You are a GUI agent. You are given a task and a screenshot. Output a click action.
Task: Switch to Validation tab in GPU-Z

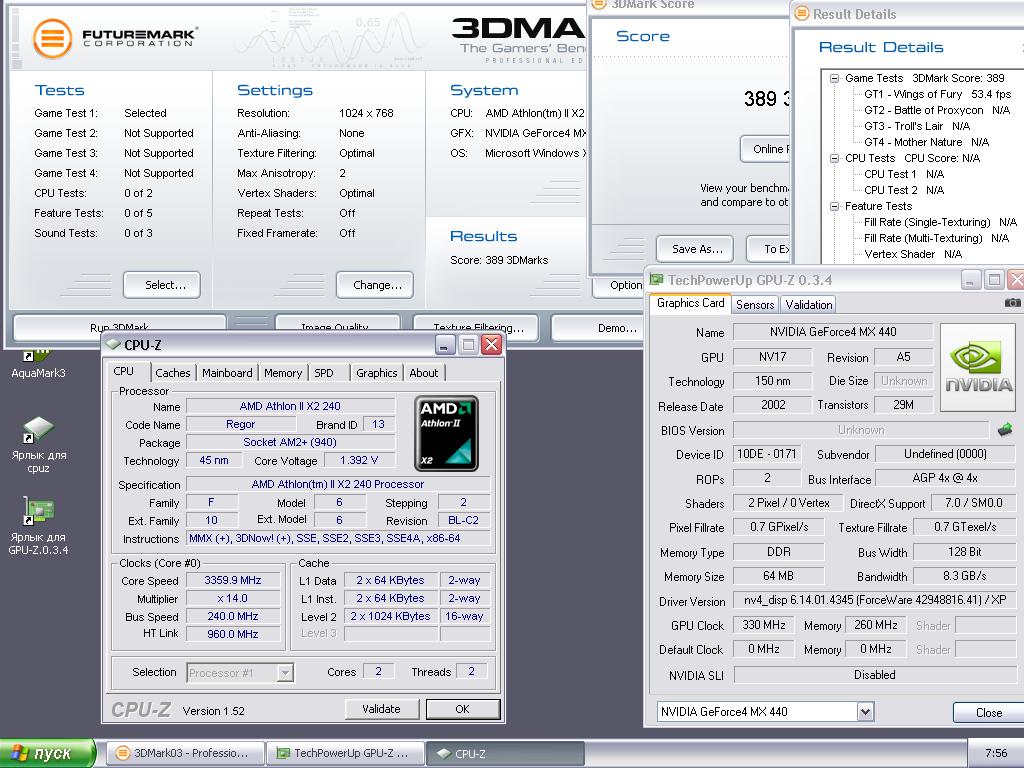click(x=808, y=304)
